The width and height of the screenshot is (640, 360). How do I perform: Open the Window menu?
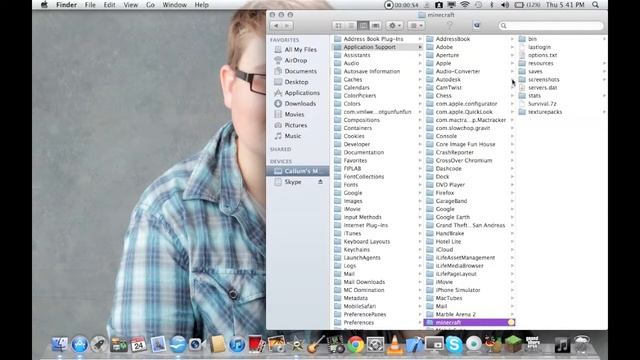point(175,5)
